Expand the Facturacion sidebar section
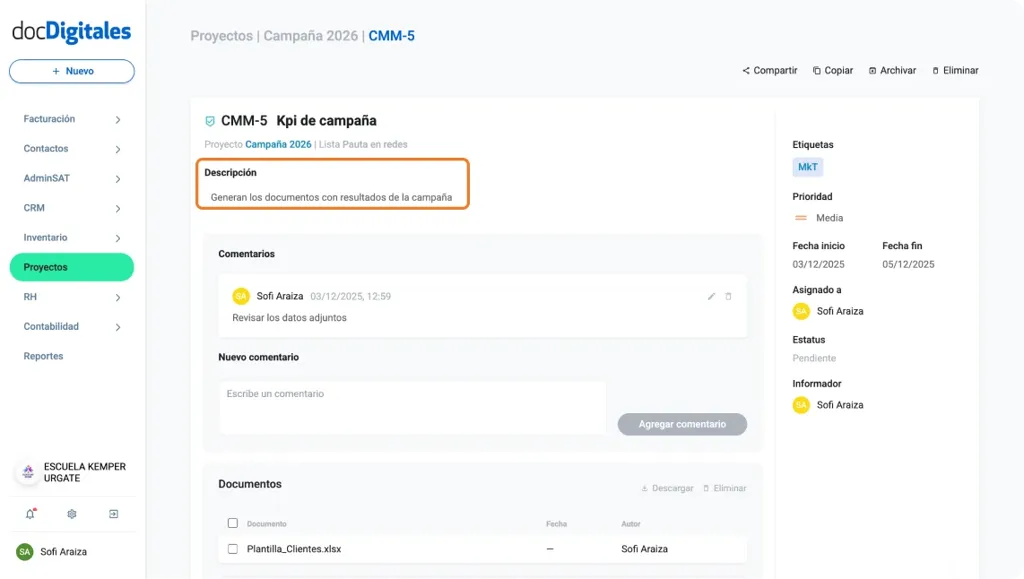Screen dimensions: 1024x579 coord(70,118)
